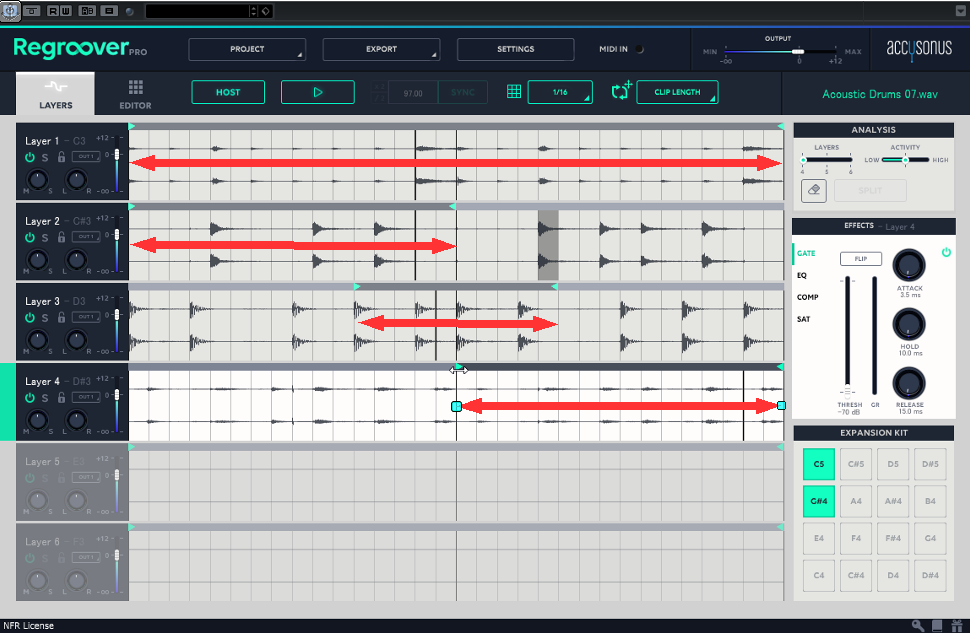
Task: Open Layer 1 OUT 1 output selector
Action: (86, 157)
